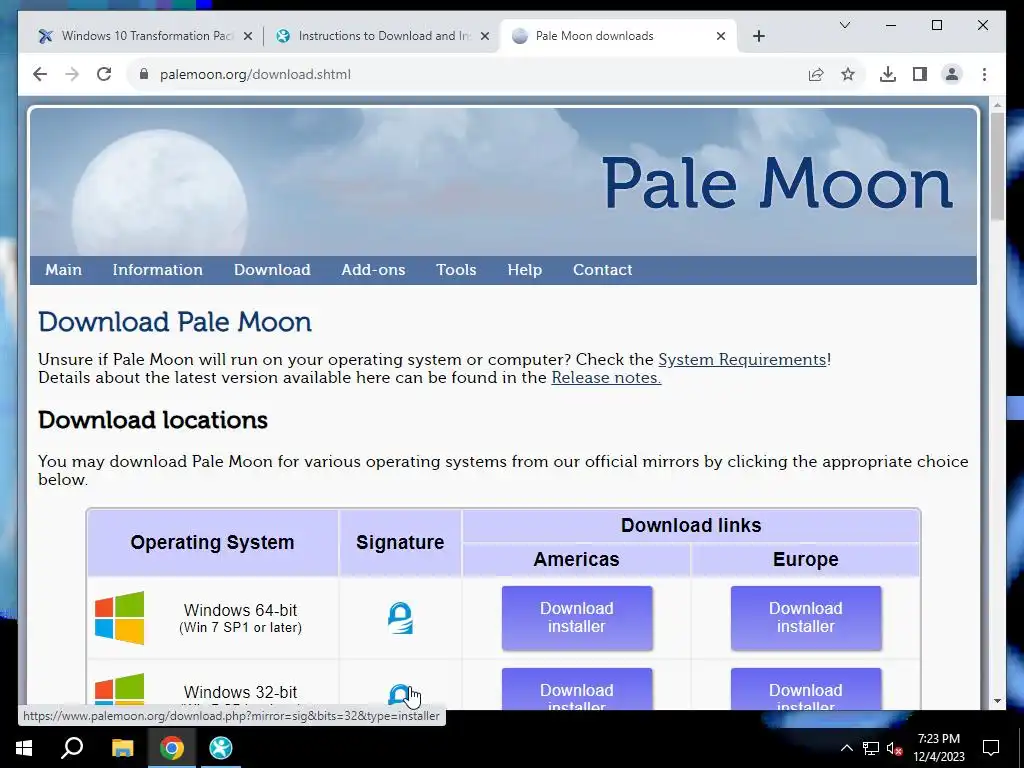Image resolution: width=1024 pixels, height=768 pixels.
Task: Open Chrome three-dot menu
Action: (984, 74)
